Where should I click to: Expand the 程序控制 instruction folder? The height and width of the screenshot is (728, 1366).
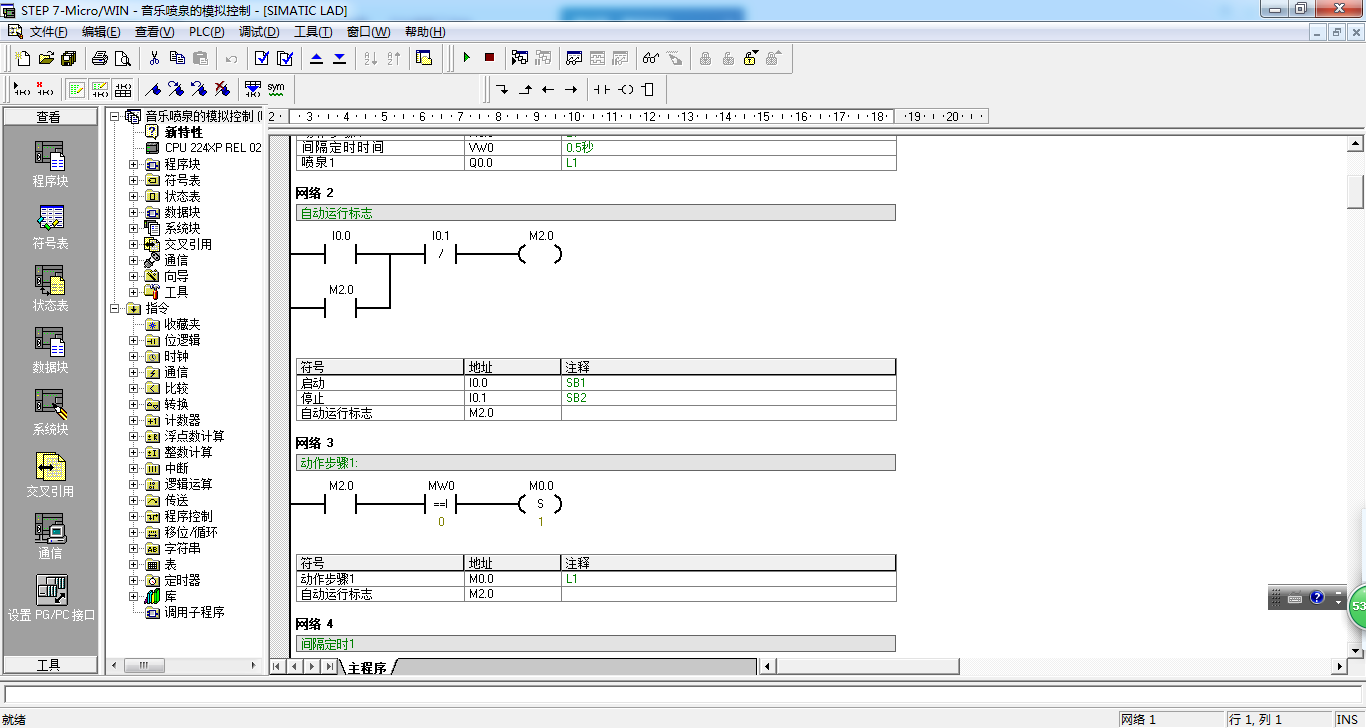(134, 516)
